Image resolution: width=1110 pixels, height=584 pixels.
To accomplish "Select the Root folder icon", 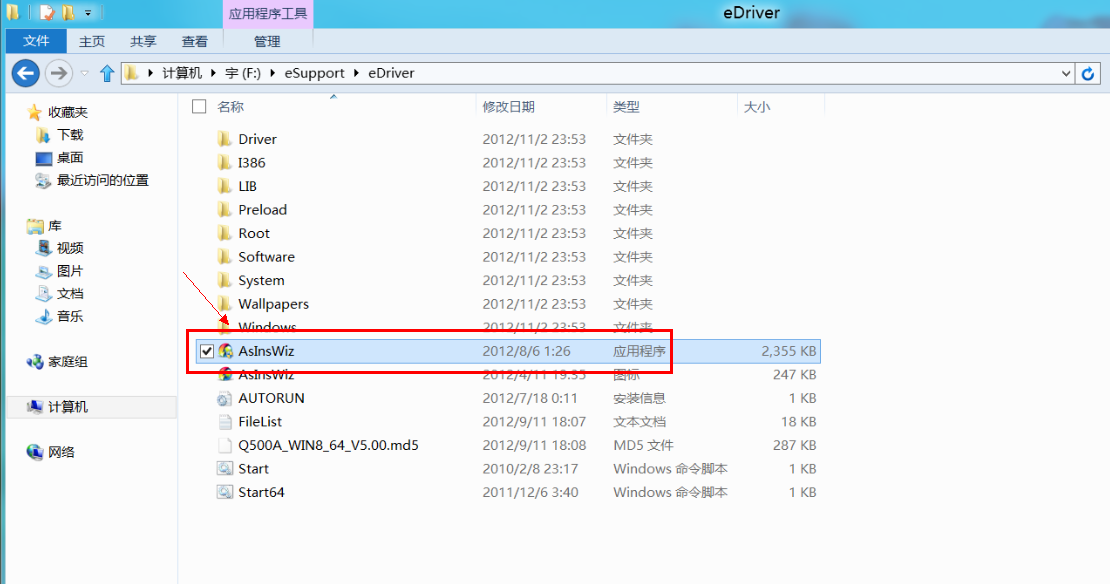I will click(224, 233).
